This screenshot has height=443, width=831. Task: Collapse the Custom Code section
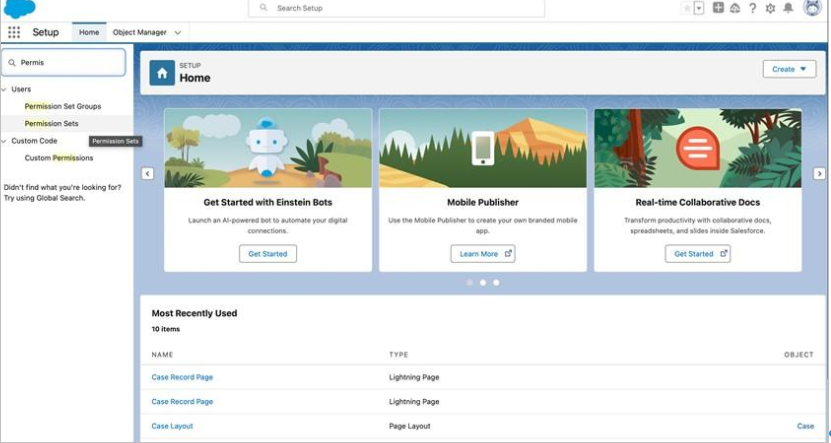click(5, 141)
